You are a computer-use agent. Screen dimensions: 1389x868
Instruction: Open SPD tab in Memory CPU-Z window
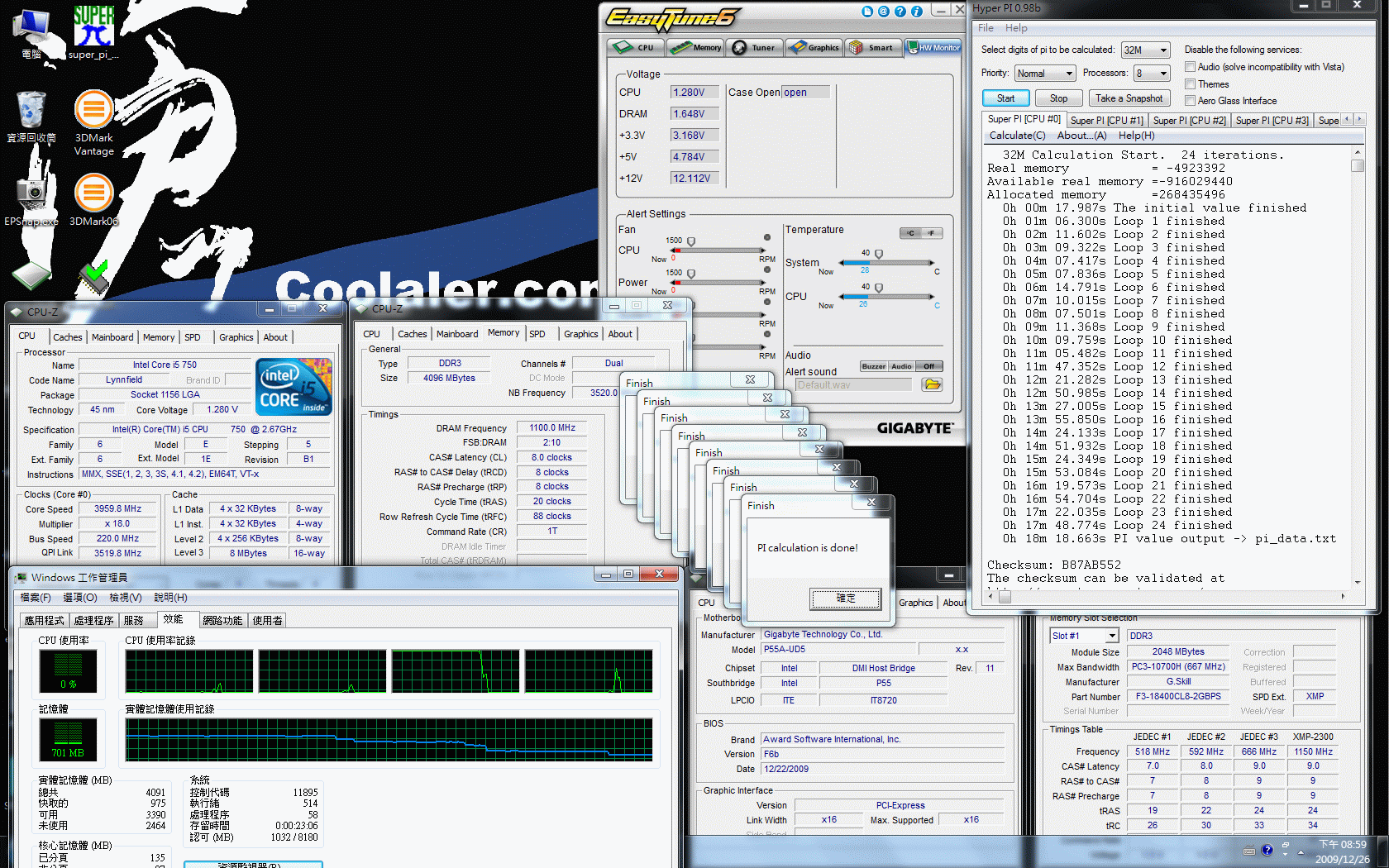[x=537, y=334]
